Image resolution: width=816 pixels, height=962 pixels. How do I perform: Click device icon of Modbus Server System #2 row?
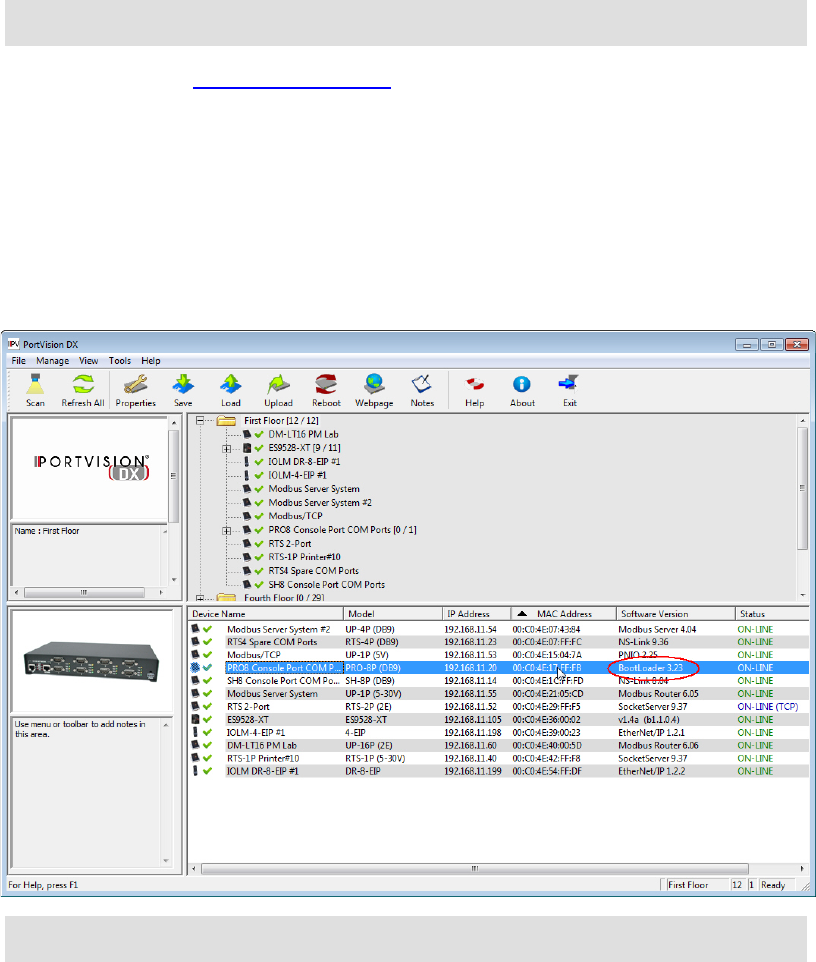pyautogui.click(x=196, y=629)
